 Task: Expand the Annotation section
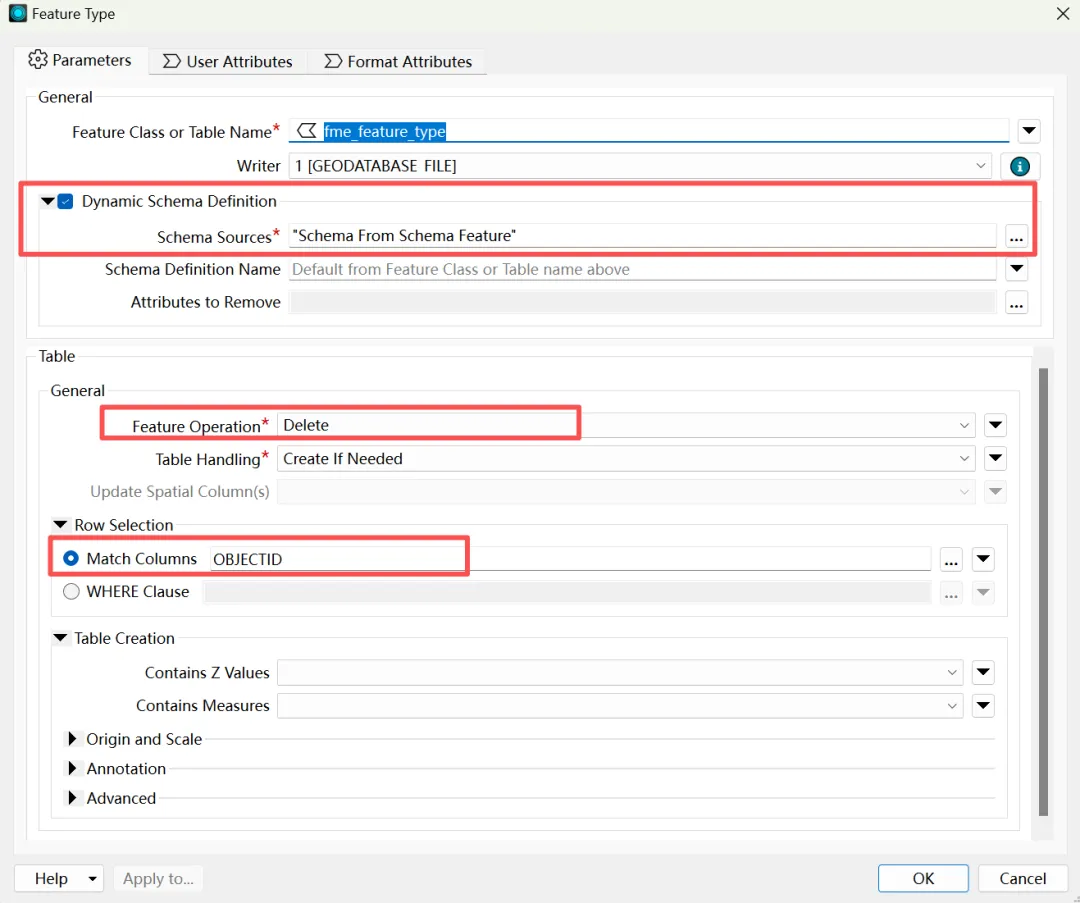[72, 768]
